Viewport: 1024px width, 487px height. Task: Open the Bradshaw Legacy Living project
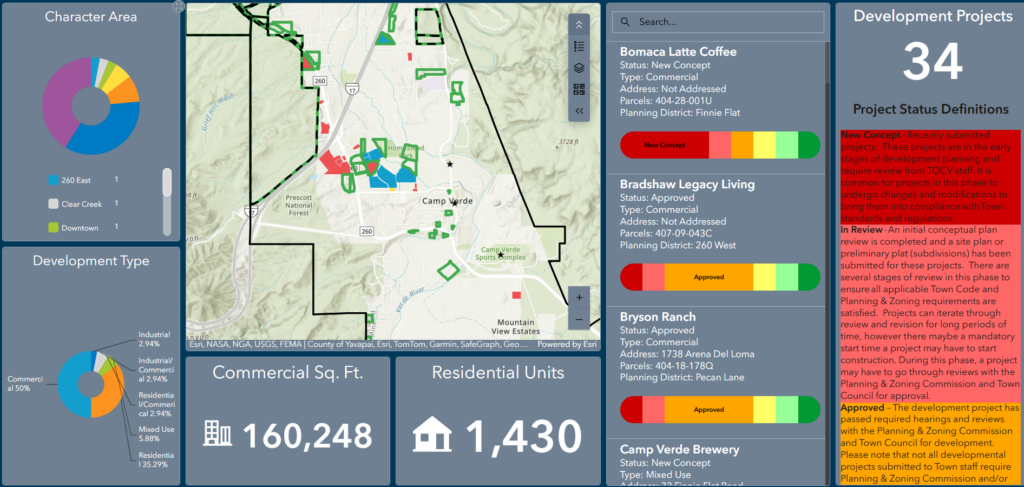(687, 185)
